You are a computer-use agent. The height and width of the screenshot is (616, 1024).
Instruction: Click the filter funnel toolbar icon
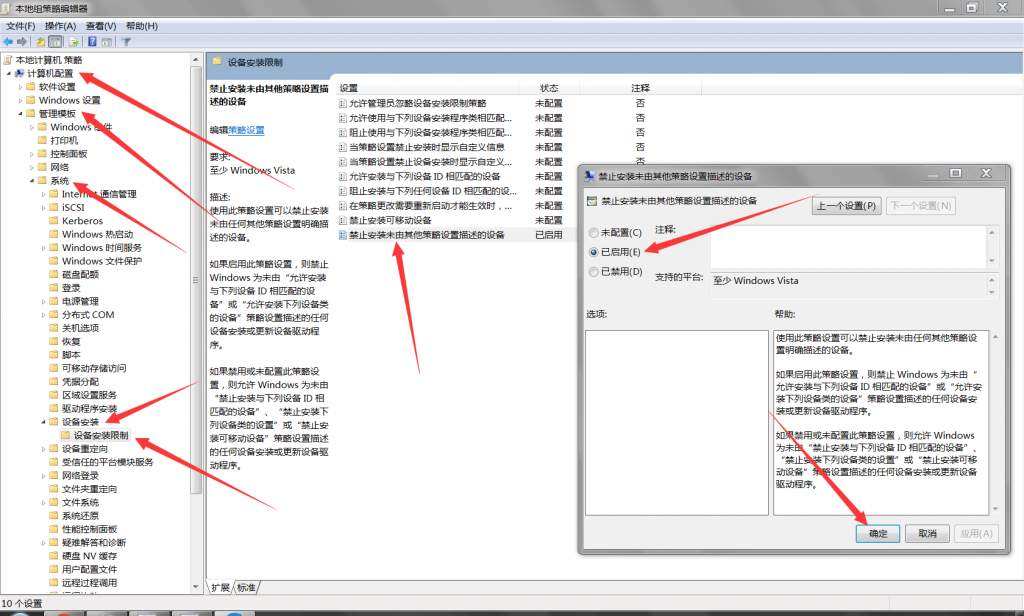pyautogui.click(x=126, y=42)
